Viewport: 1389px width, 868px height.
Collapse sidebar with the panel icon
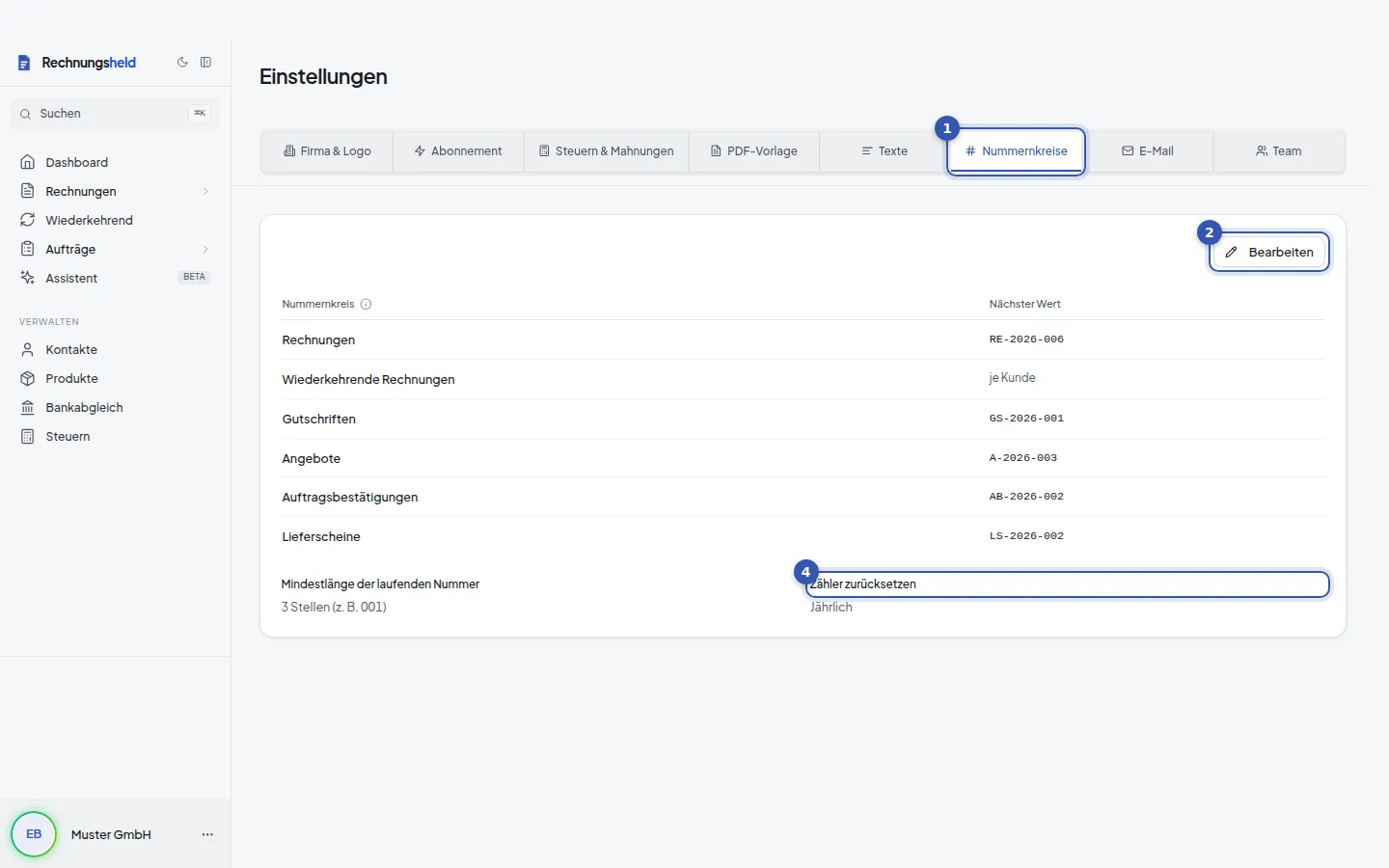pos(205,63)
